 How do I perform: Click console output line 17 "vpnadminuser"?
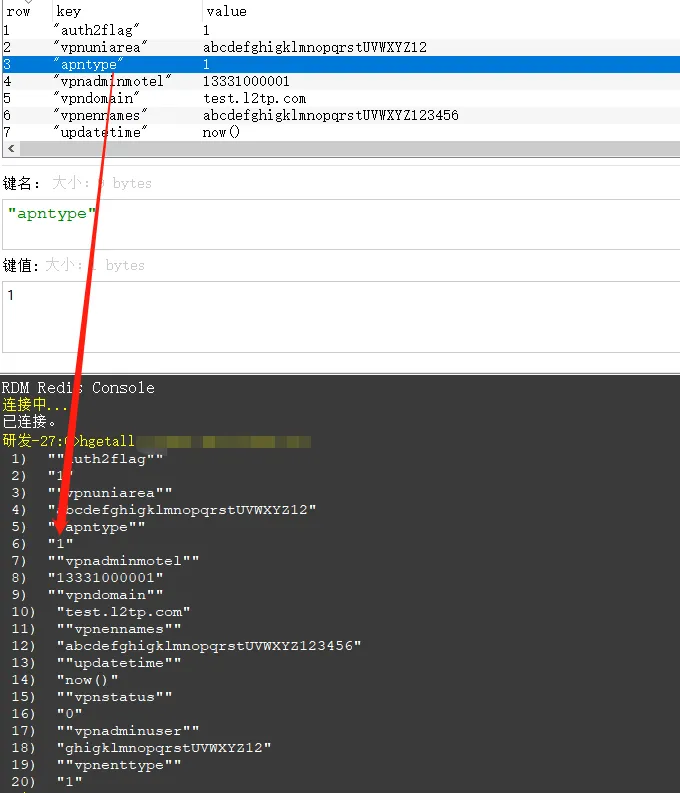127,730
